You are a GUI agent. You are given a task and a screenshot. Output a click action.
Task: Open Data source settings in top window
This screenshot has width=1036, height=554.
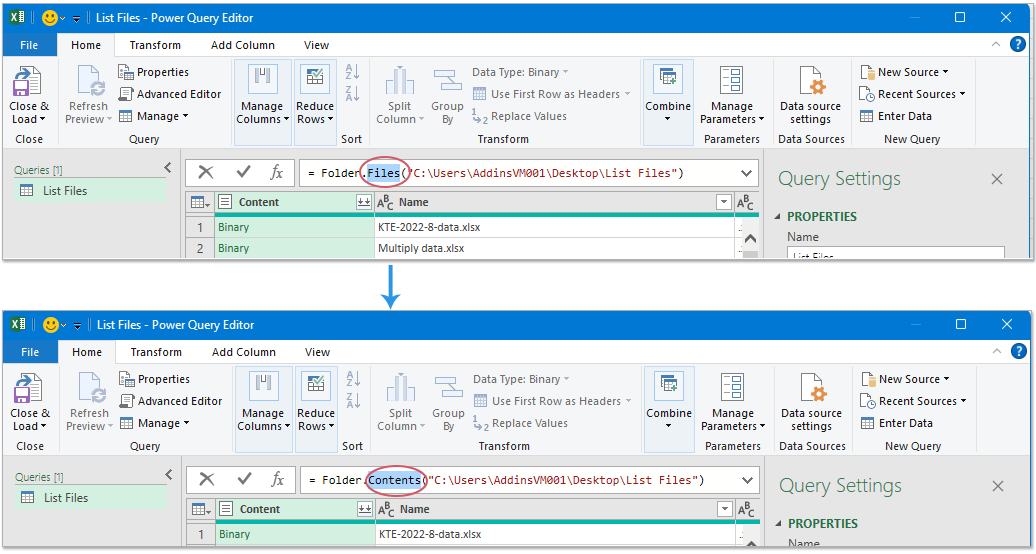pyautogui.click(x=810, y=95)
